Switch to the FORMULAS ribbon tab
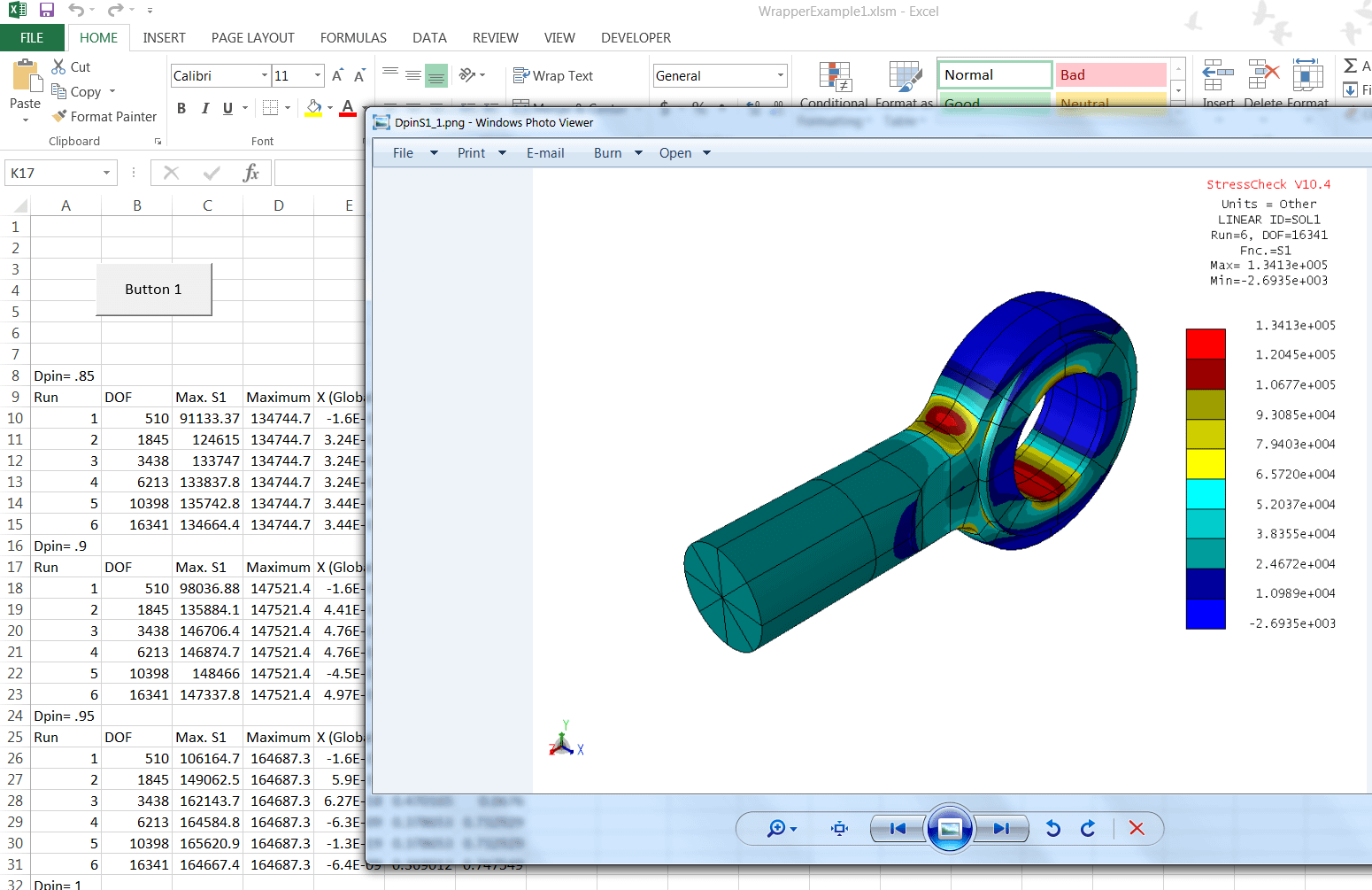Viewport: 1372px width, 890px height. 353,38
